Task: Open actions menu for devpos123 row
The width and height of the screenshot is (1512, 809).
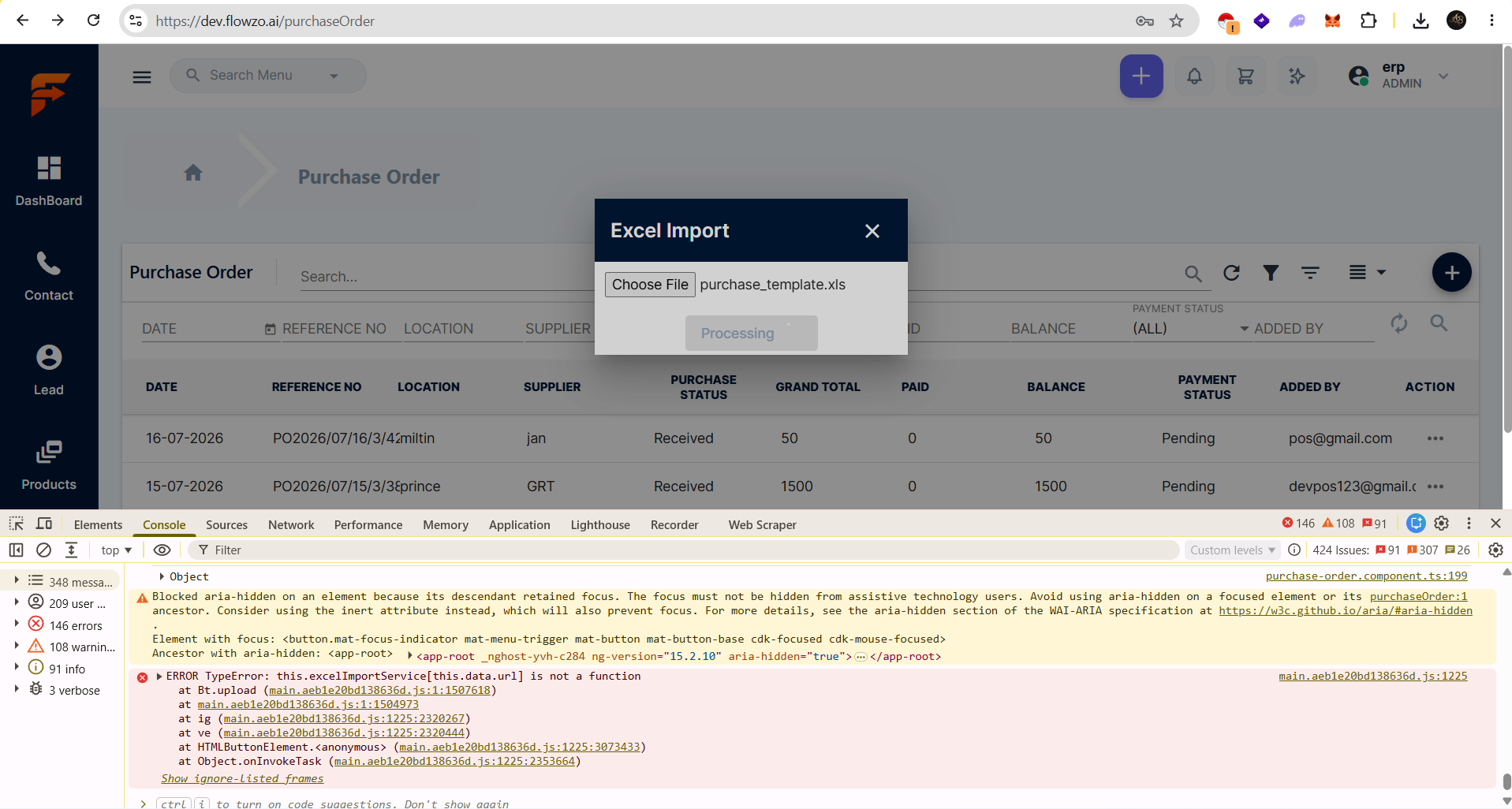Action: 1435,487
